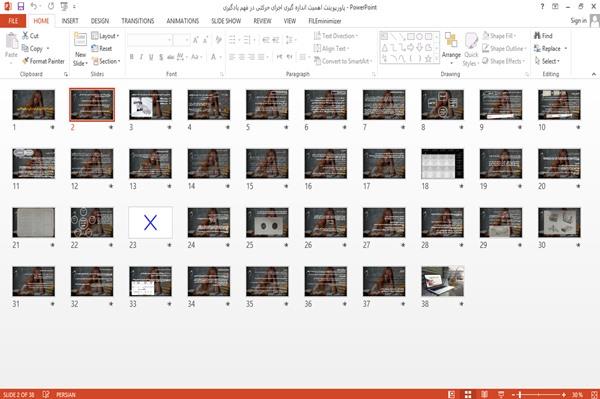
Task: Open the font size combo box
Action: coord(181,40)
